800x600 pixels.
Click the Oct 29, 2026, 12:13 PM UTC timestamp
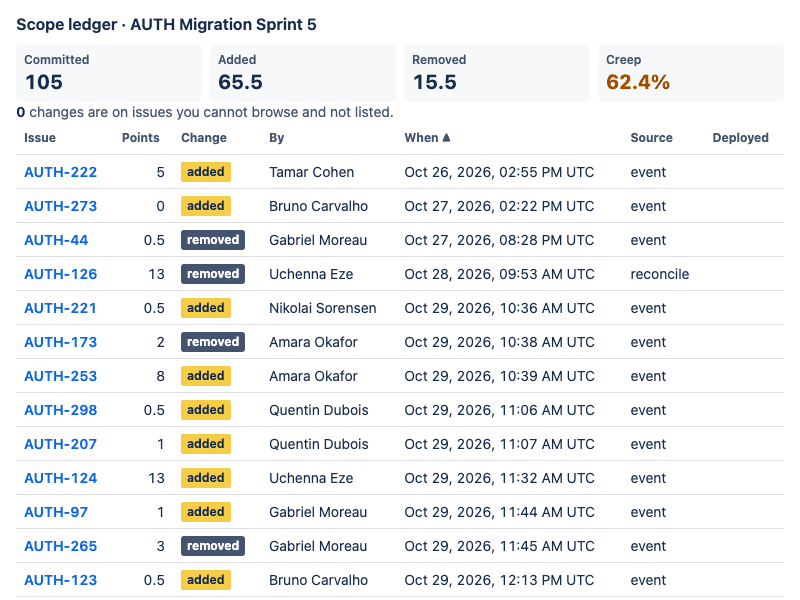(x=499, y=580)
